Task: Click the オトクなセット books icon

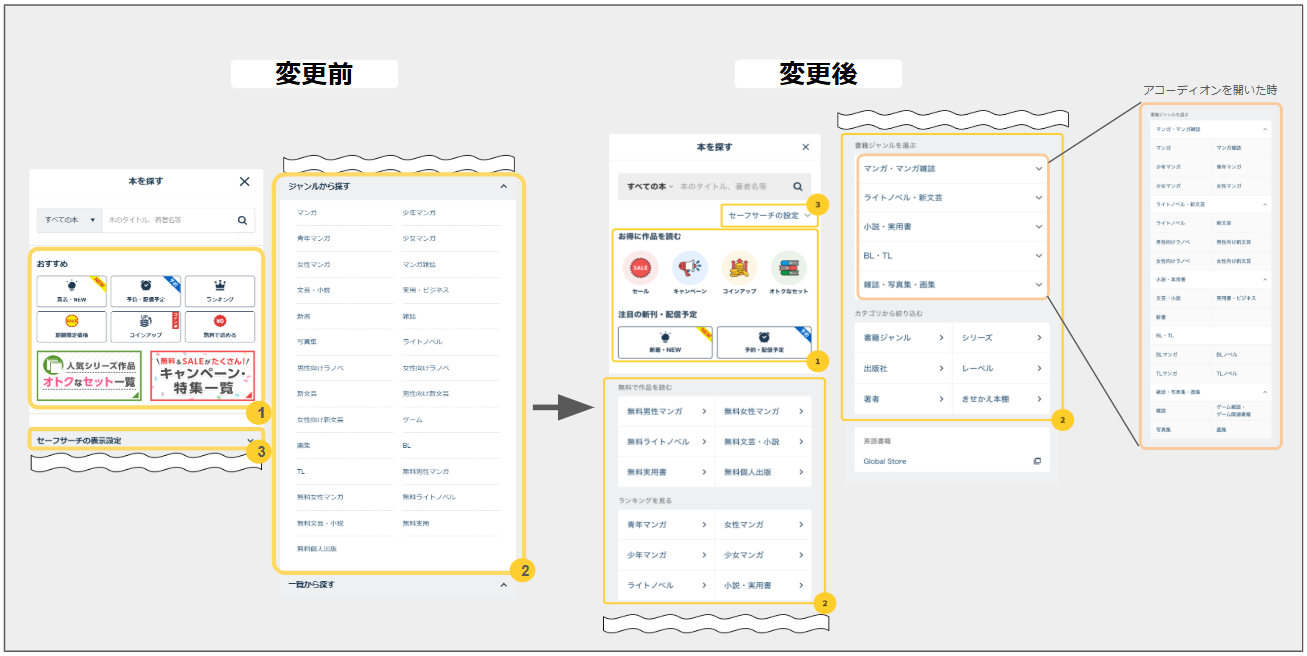Action: click(x=789, y=268)
